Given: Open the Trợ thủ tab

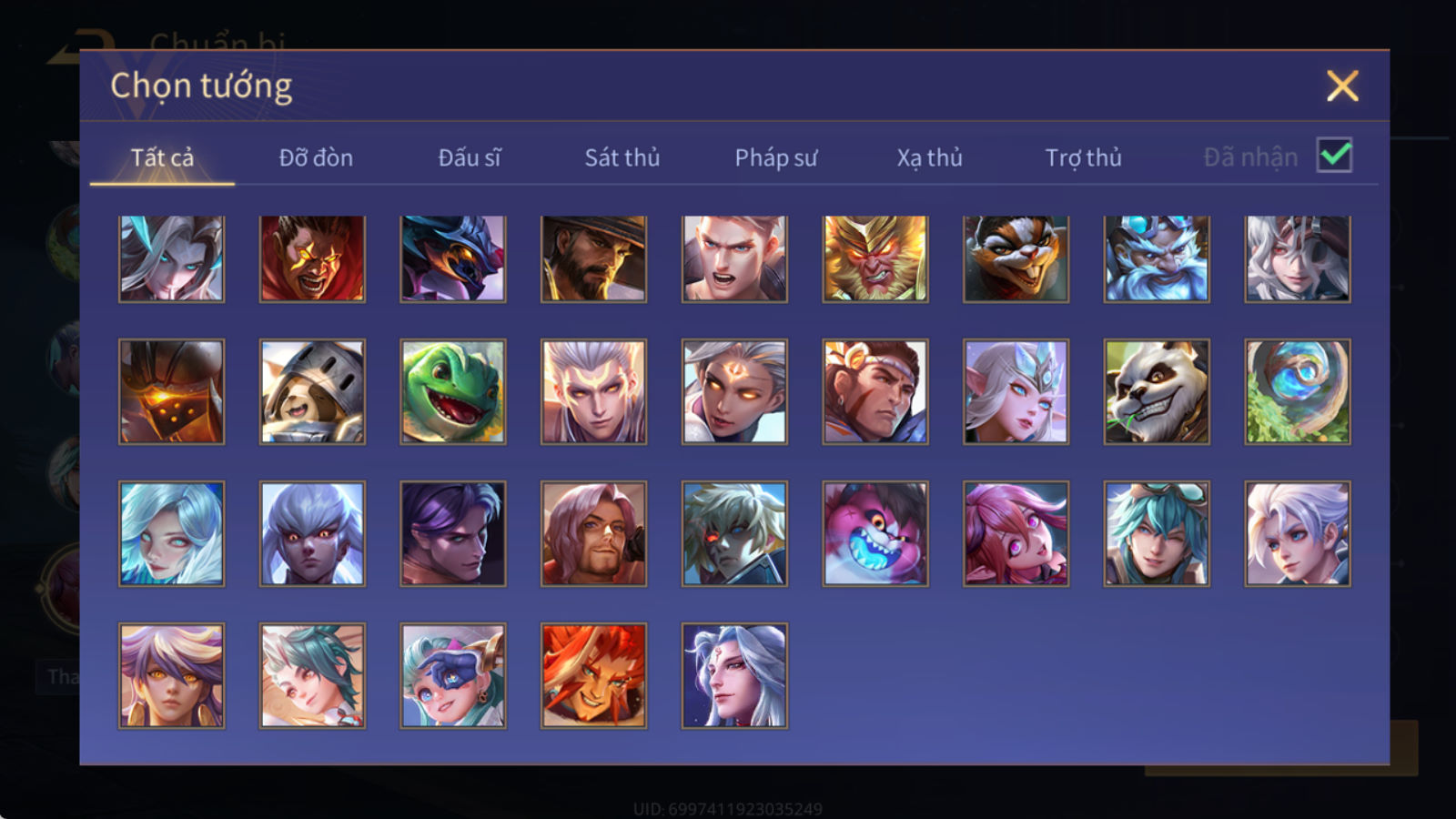Looking at the screenshot, I should tap(1083, 157).
